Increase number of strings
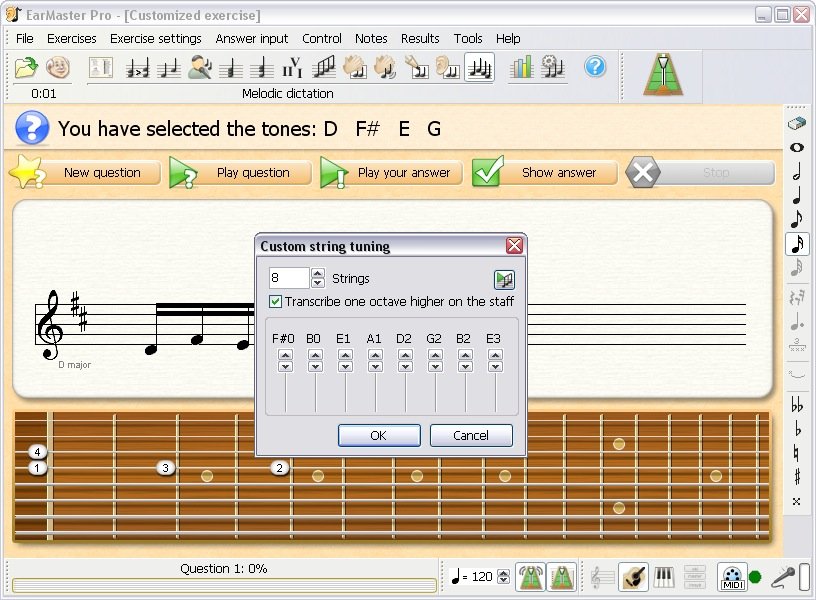The image size is (816, 600). 318,273
